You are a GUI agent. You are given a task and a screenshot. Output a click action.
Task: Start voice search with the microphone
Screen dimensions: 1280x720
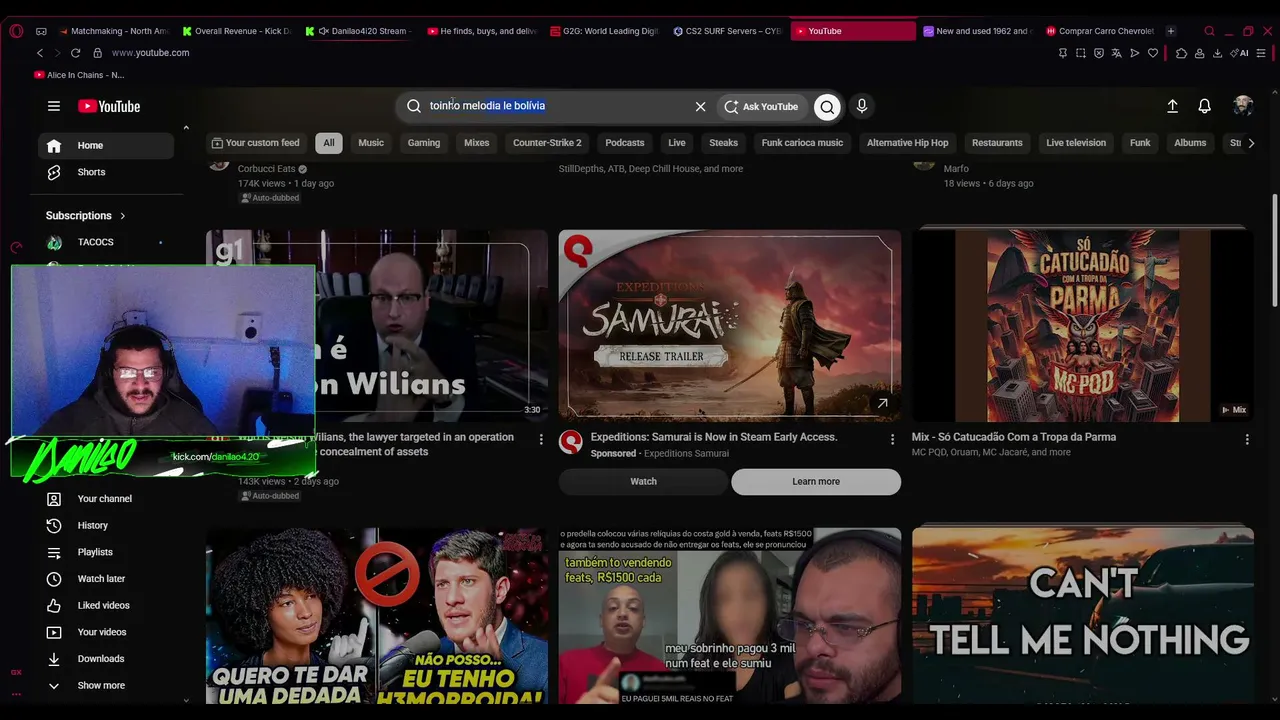862,106
